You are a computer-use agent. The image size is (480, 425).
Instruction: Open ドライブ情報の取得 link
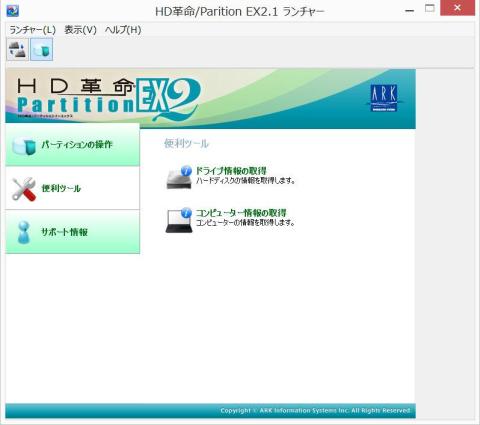(x=231, y=171)
